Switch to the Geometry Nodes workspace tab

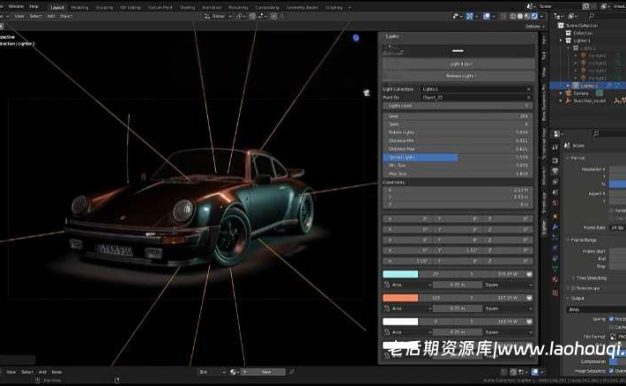click(302, 8)
